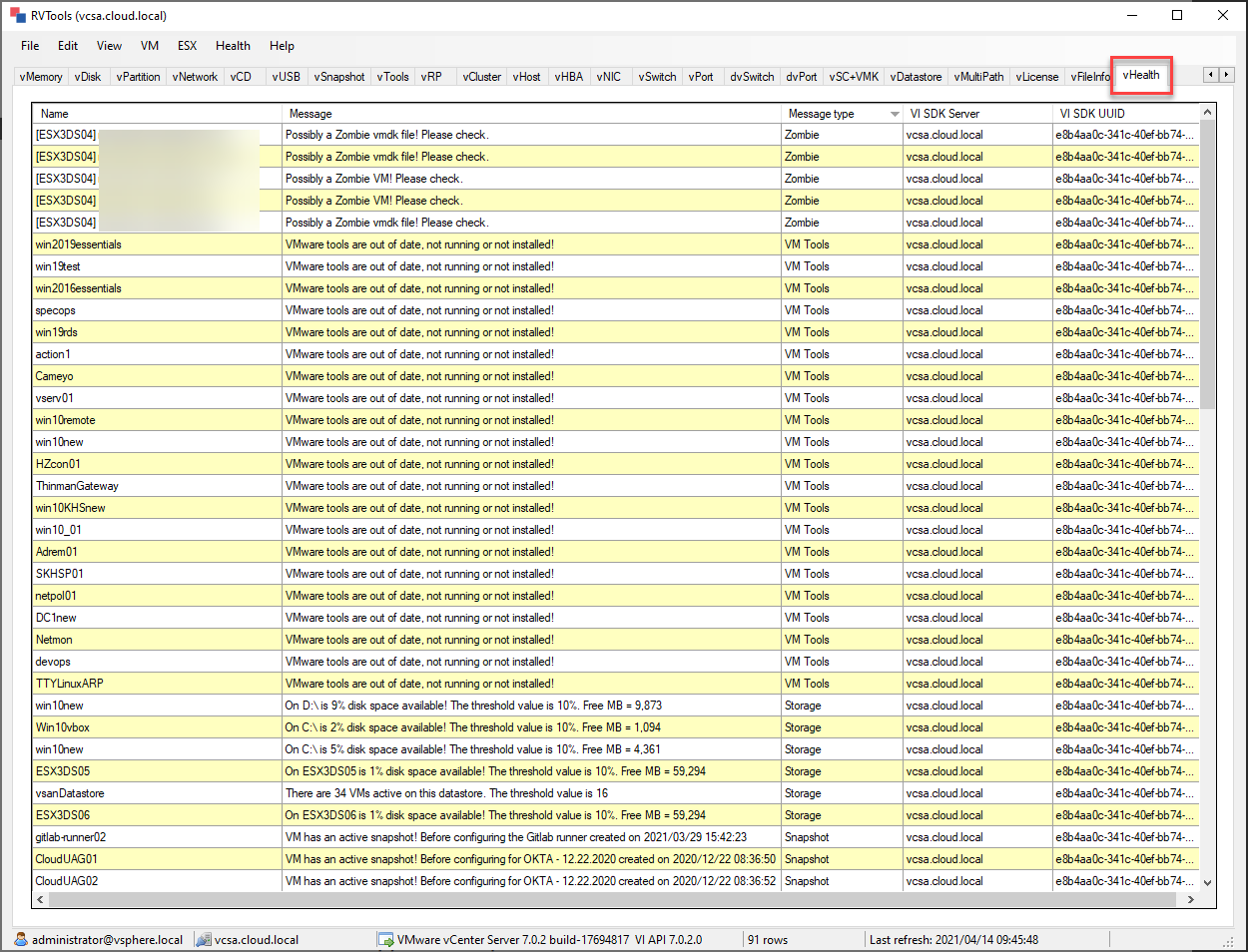Click the RVTools icon in the title bar
The width and height of the screenshot is (1248, 952).
pos(16,15)
